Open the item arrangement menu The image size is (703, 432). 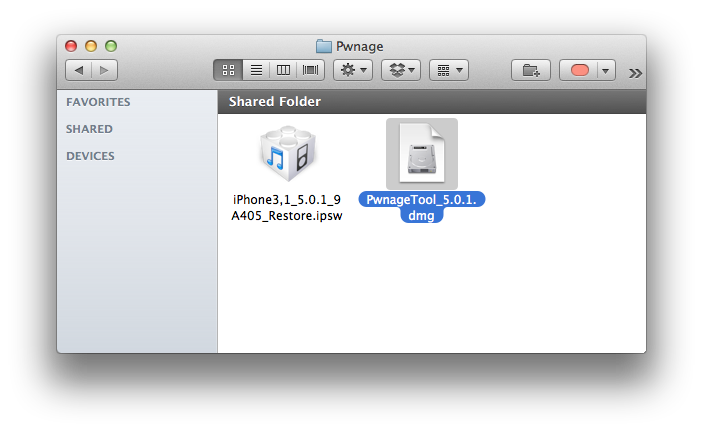[x=448, y=70]
